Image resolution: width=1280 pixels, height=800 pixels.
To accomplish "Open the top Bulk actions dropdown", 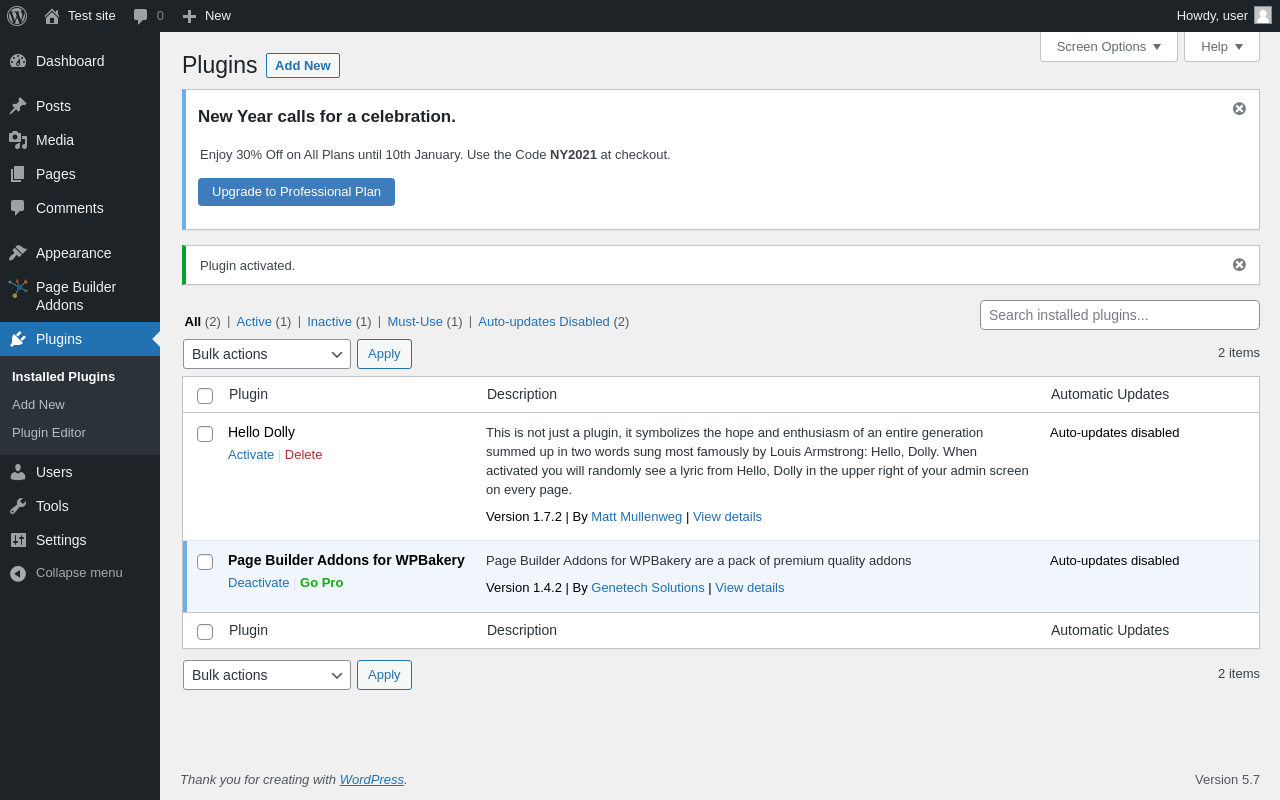I will pos(267,354).
